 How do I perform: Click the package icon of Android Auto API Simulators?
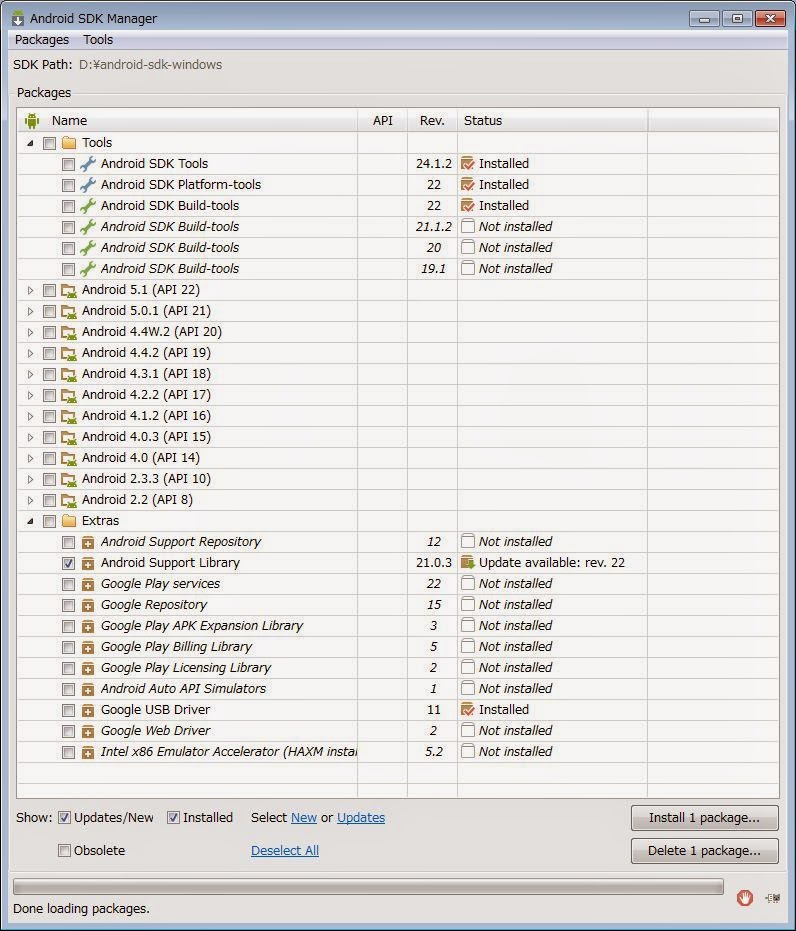[88, 689]
